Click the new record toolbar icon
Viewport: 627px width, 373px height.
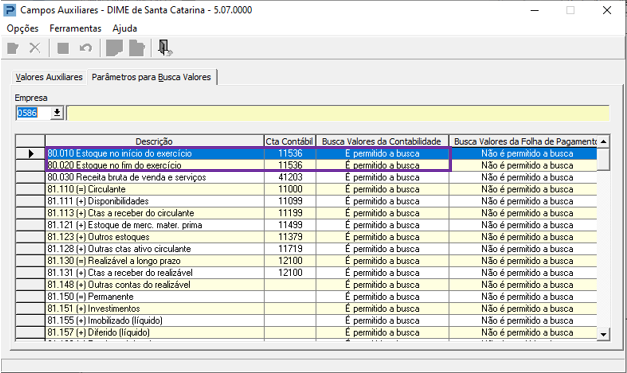13,48
